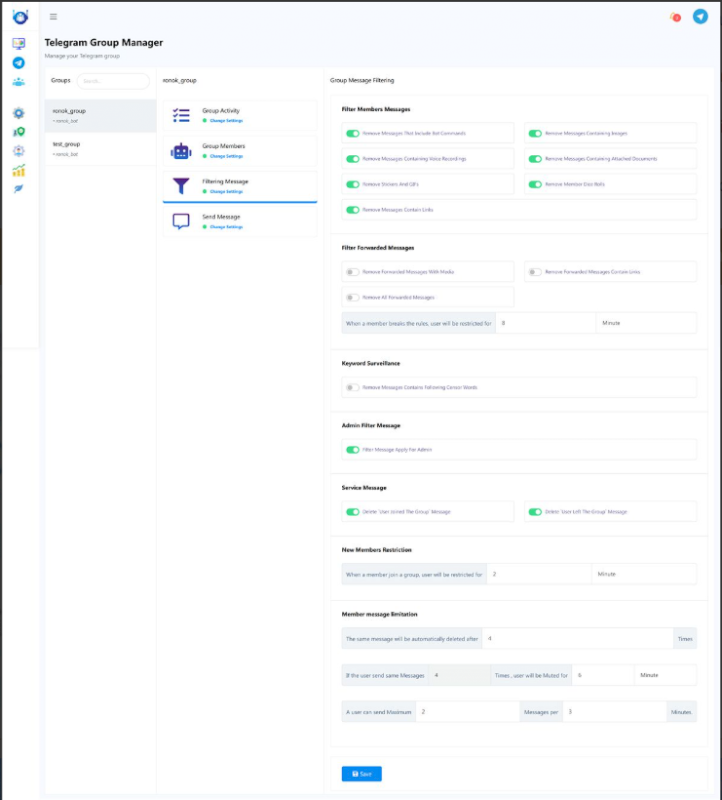Open the Muted for Minute unit dropdown
This screenshot has width=722, height=800.
tap(665, 676)
